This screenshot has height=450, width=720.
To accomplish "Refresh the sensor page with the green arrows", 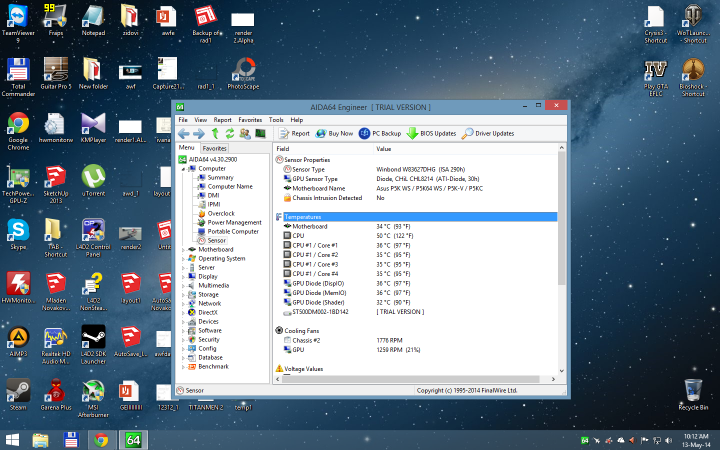I will click(x=230, y=134).
